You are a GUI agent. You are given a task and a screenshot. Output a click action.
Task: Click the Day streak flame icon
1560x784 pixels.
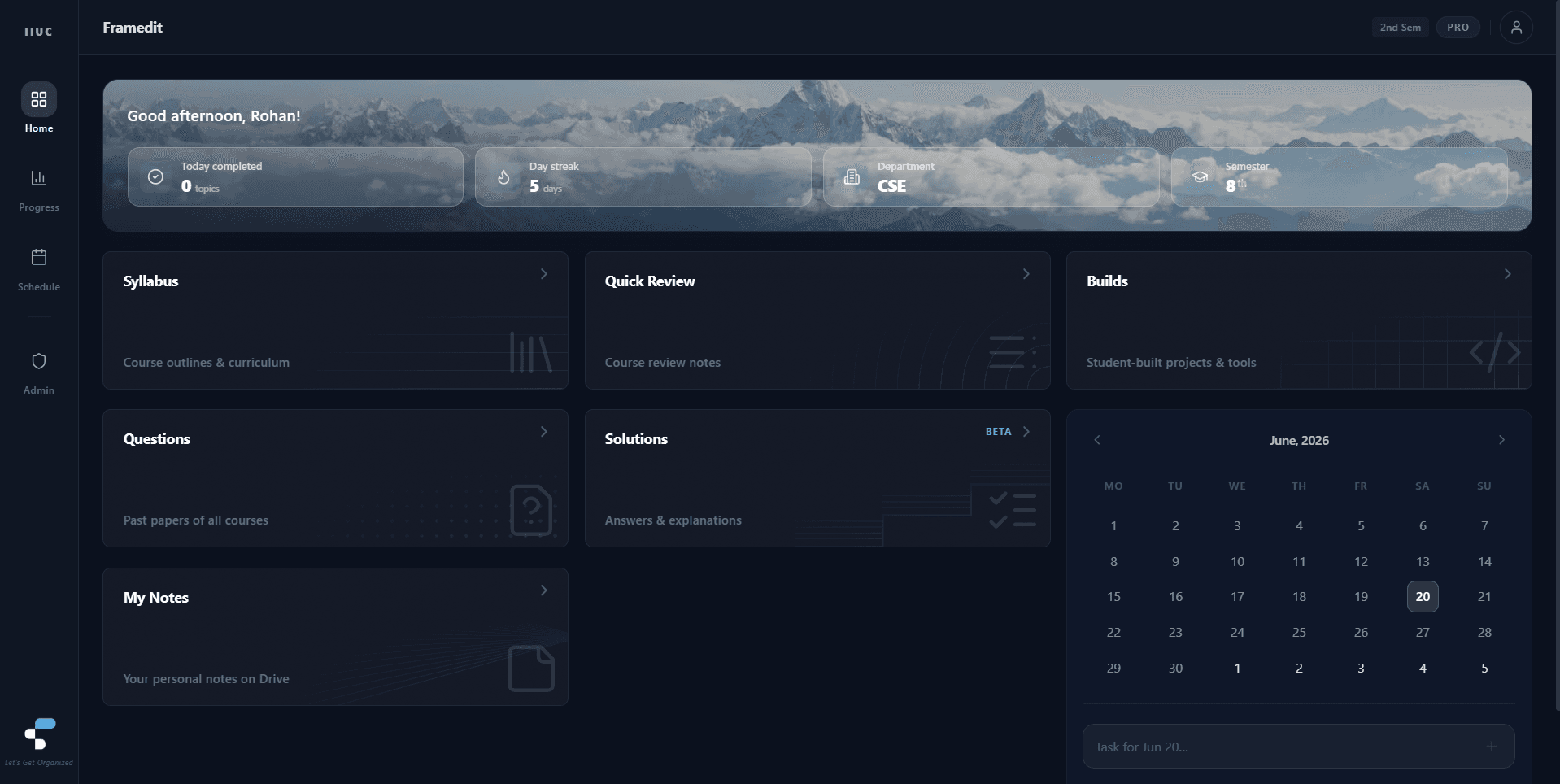503,176
